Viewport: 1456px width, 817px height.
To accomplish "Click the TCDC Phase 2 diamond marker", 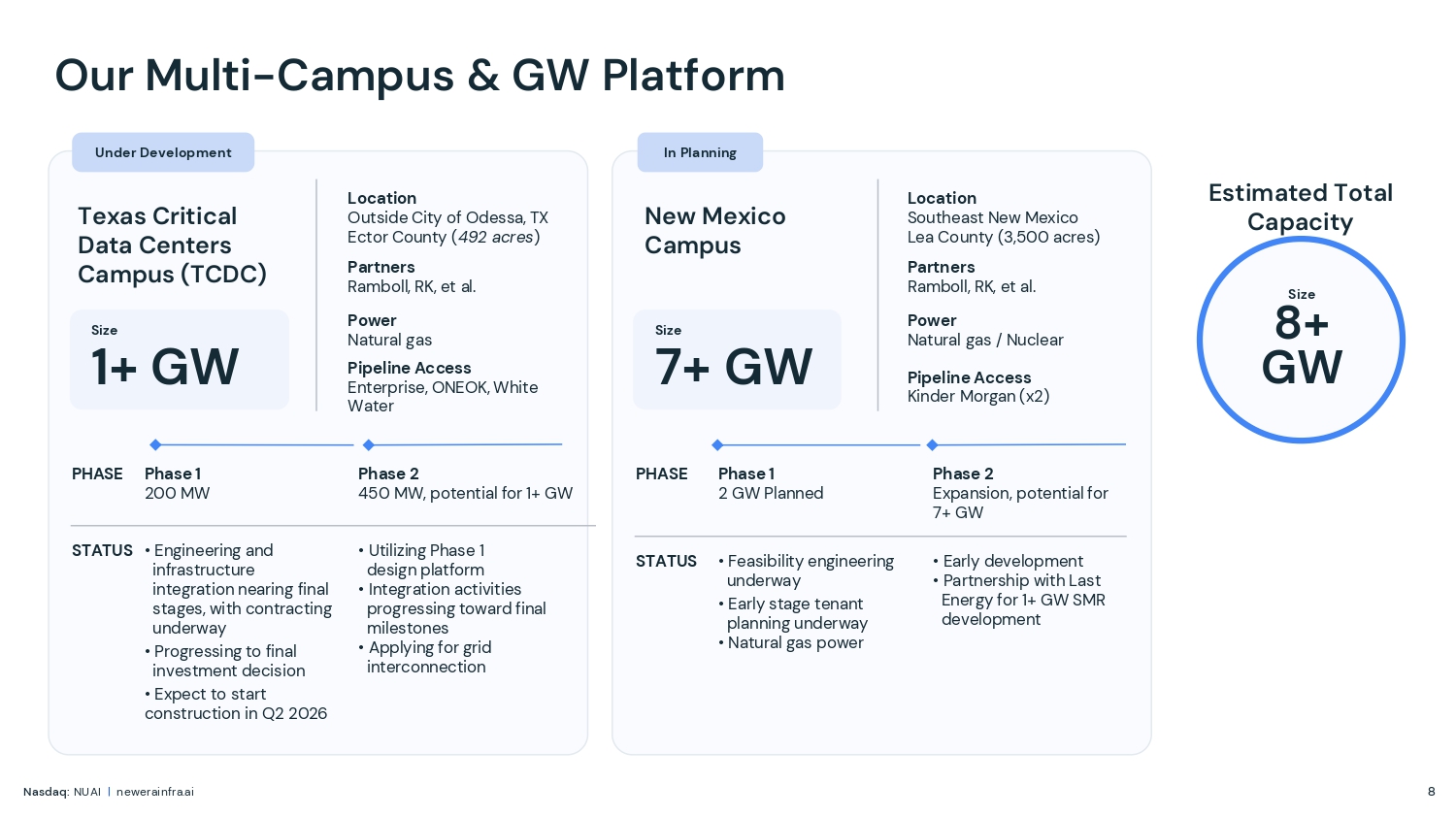I will [x=369, y=444].
